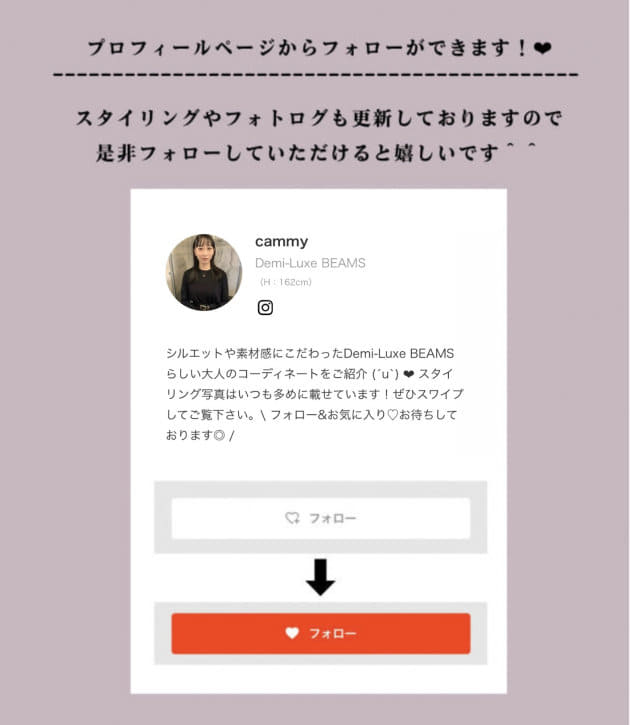Click the line スタイリングやフォトログも更新しておりますので
The width and height of the screenshot is (630, 725).
click(x=318, y=118)
